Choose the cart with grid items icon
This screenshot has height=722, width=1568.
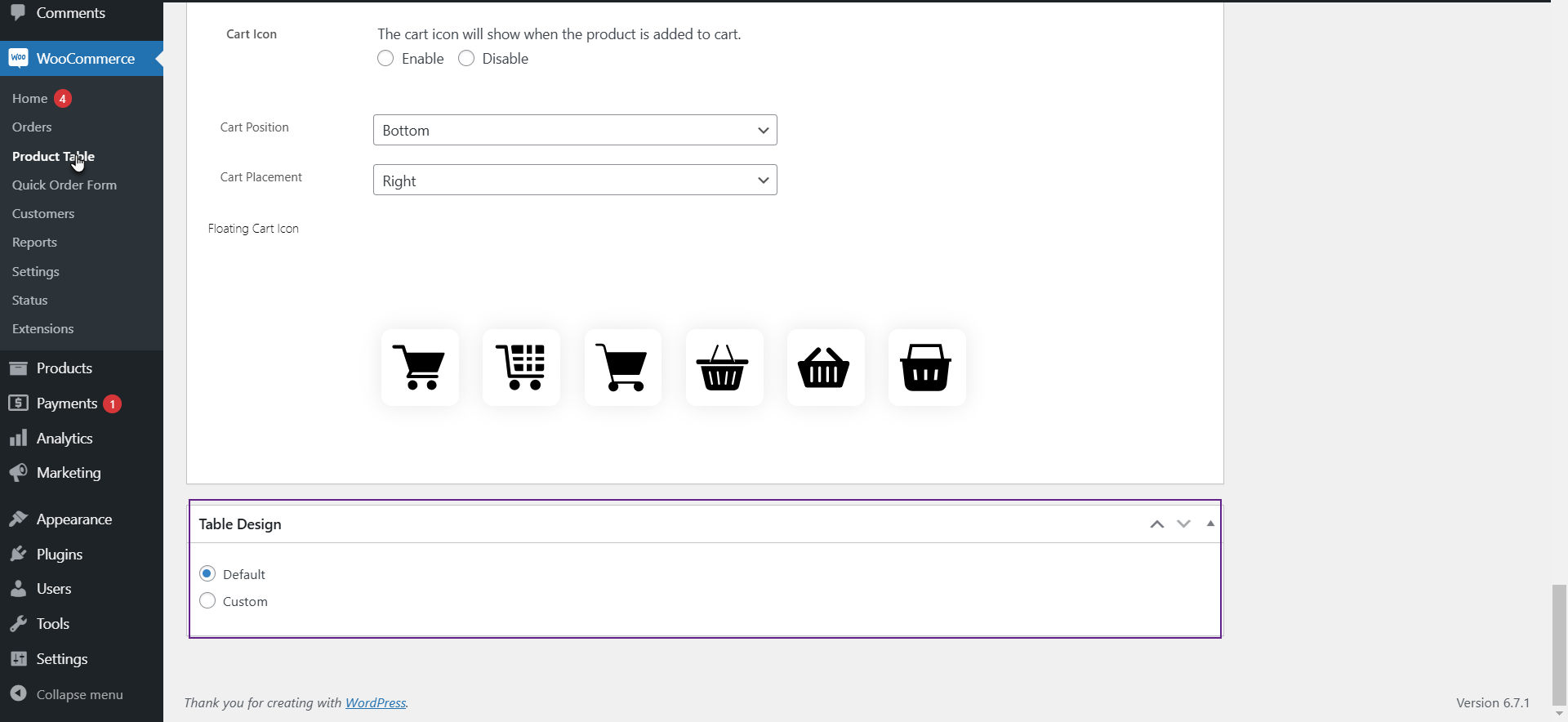521,368
